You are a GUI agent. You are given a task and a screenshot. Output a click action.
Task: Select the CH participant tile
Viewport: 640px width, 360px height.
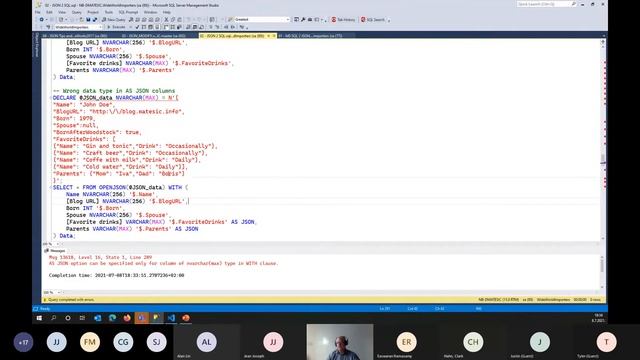[473, 342]
